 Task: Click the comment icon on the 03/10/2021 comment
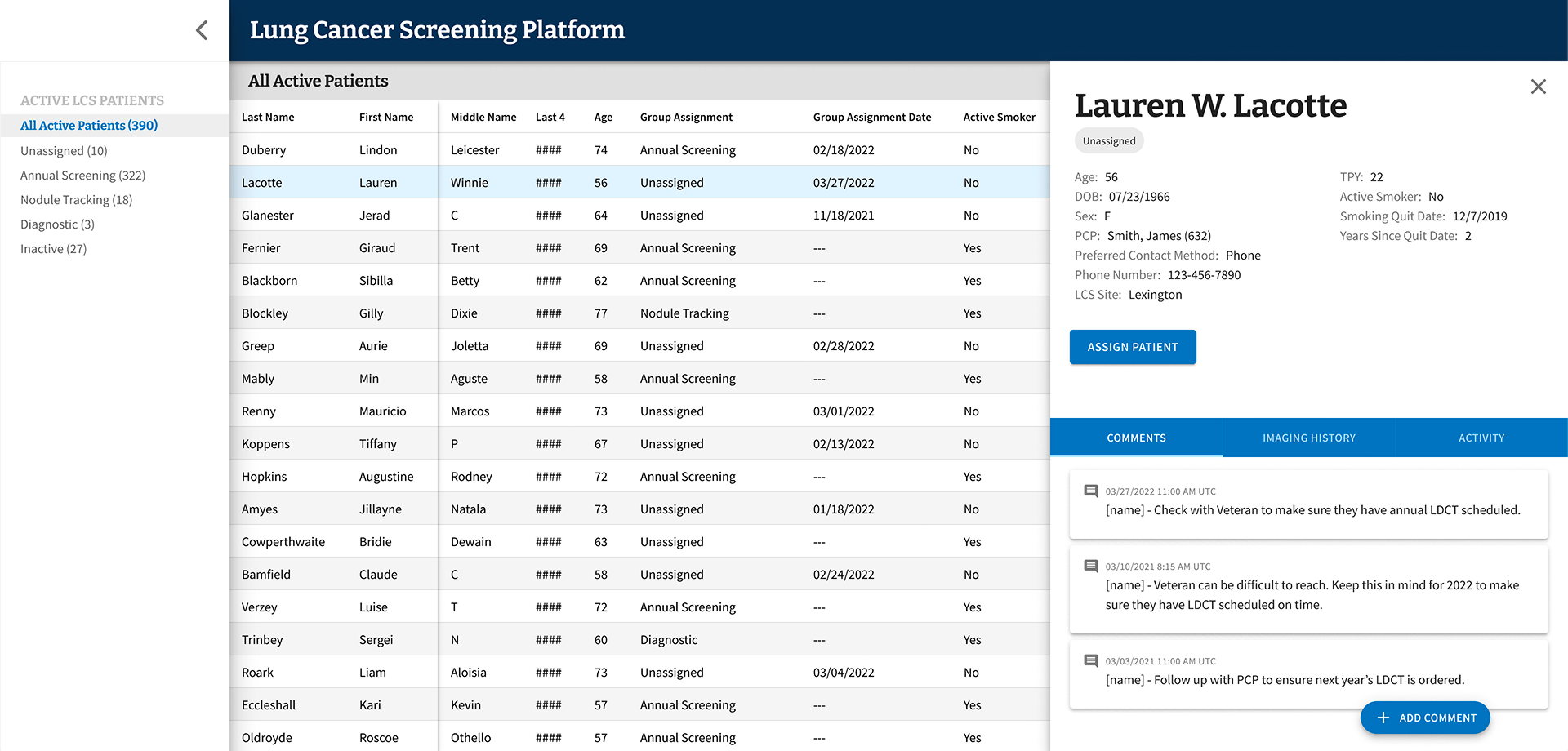point(1090,567)
